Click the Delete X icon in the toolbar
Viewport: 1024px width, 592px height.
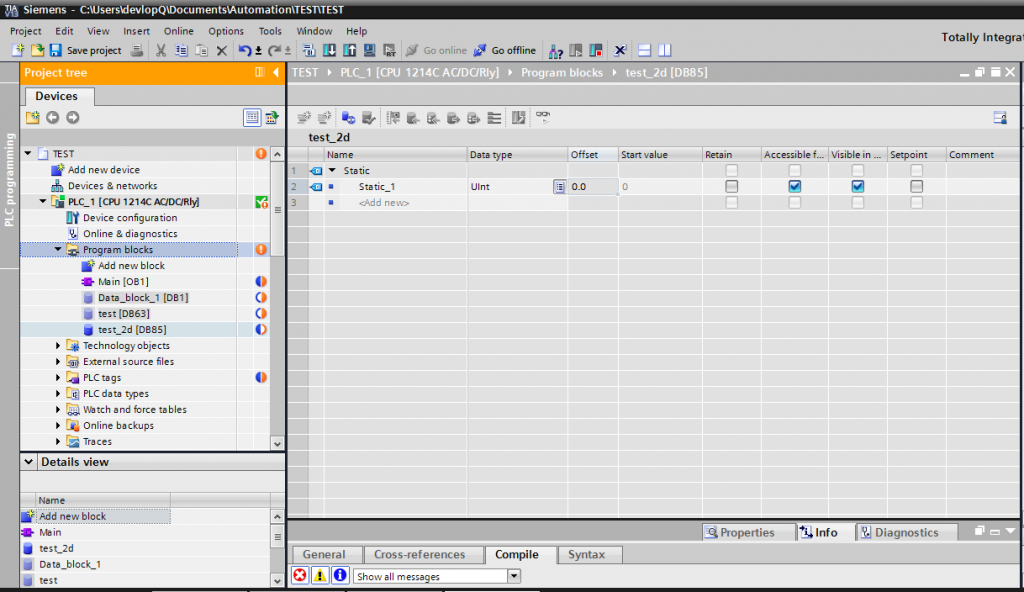coord(221,50)
